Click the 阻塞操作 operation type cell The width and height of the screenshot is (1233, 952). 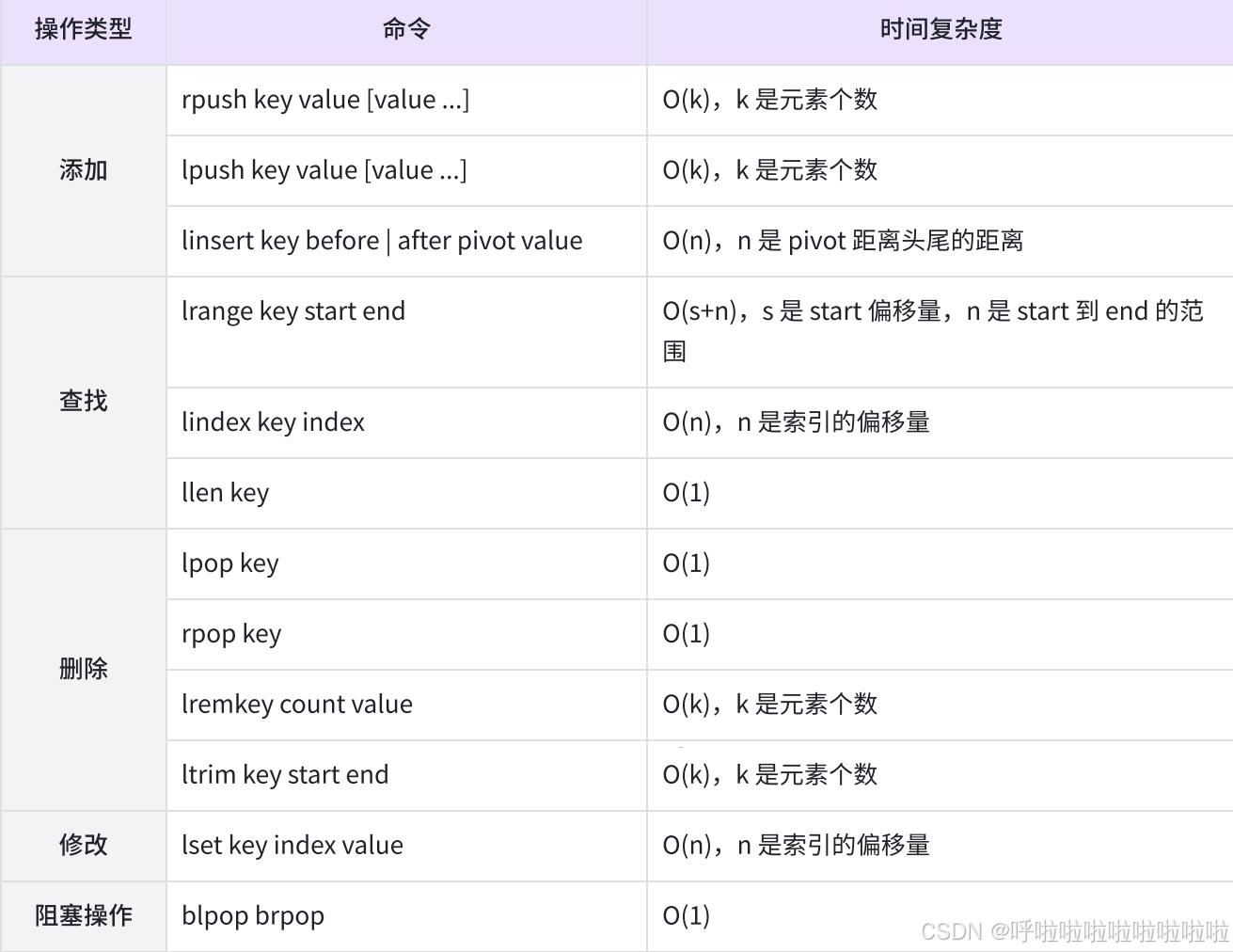click(x=84, y=917)
